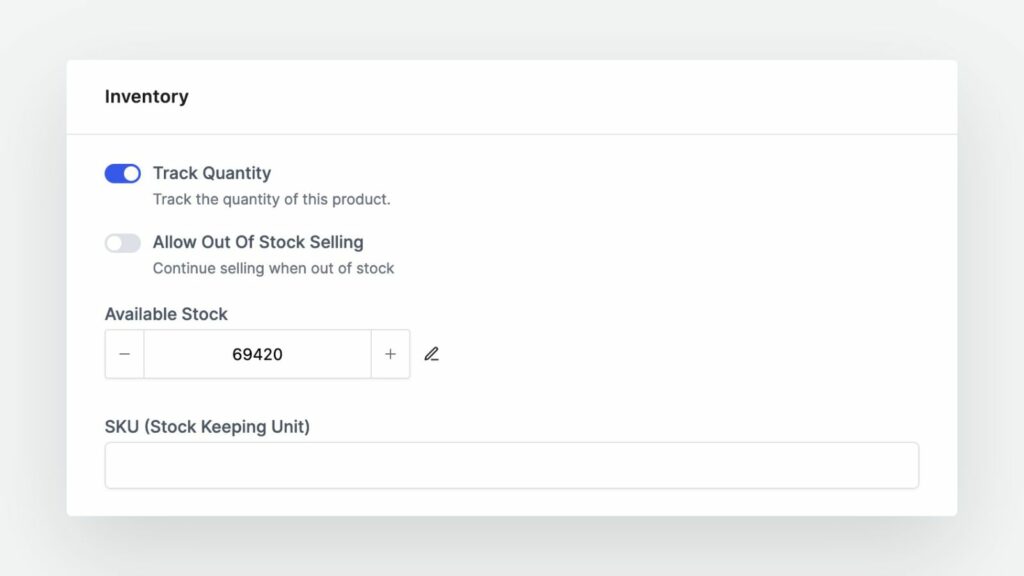Click the gray background above the Inventory card

512,28
